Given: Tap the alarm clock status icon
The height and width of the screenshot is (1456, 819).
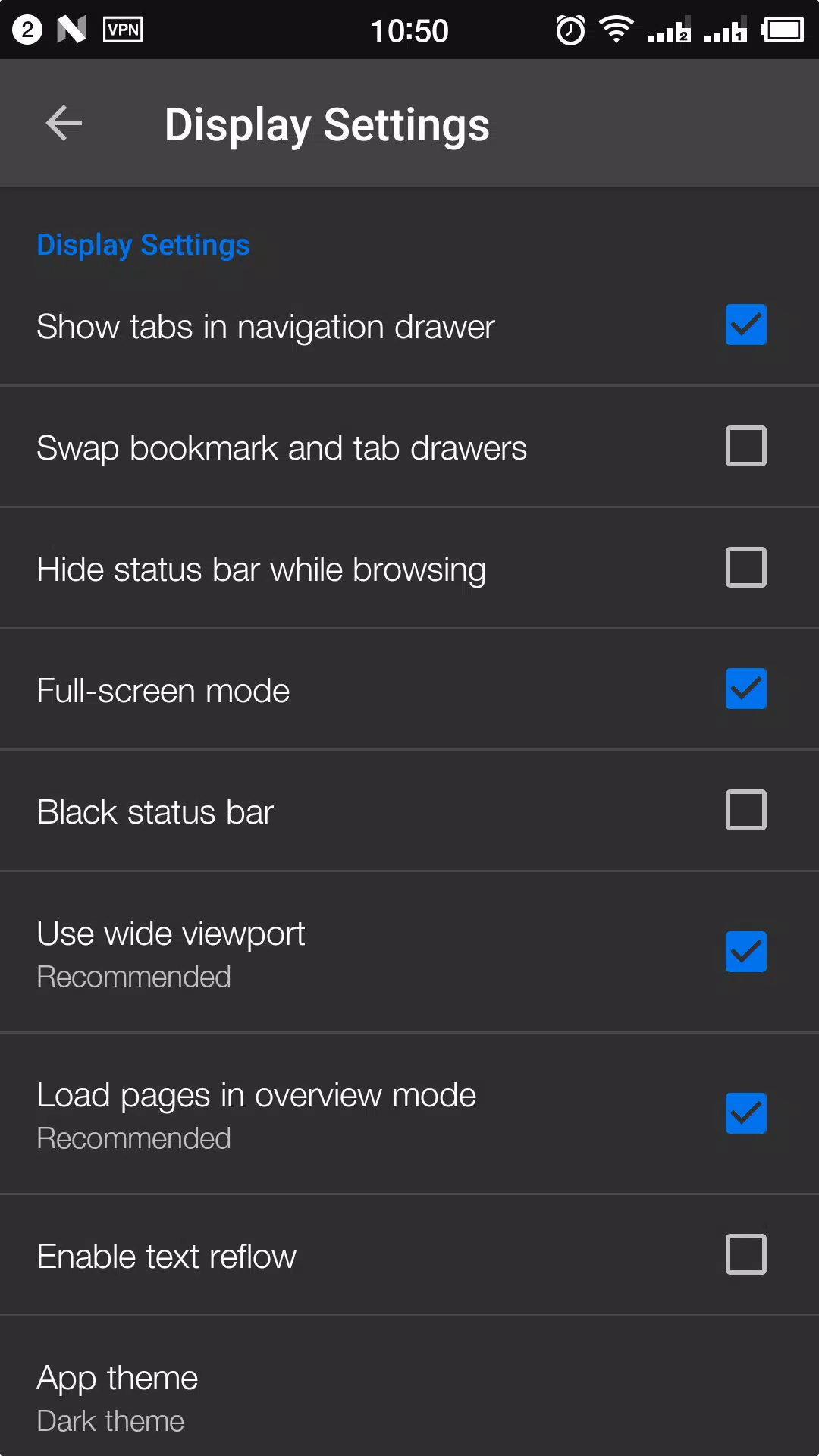Looking at the screenshot, I should [570, 30].
